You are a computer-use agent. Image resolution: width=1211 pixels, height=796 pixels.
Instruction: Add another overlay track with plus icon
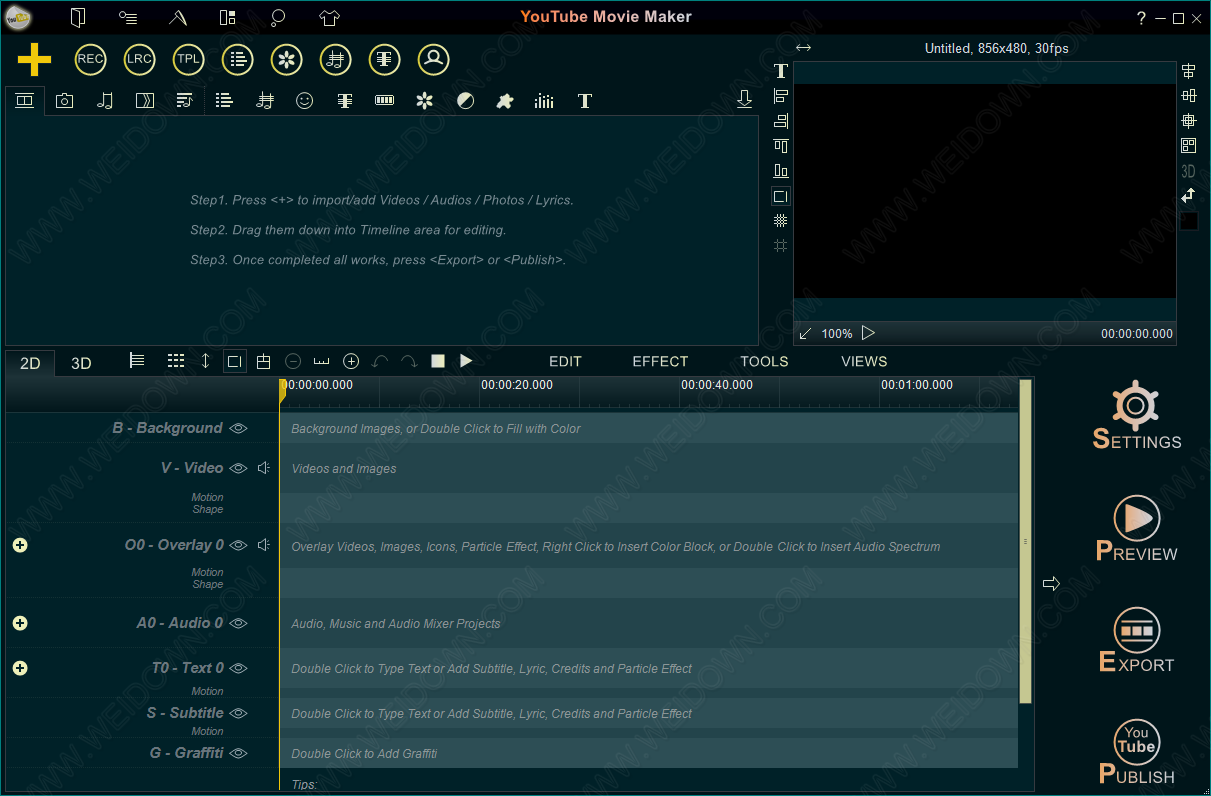tap(20, 545)
